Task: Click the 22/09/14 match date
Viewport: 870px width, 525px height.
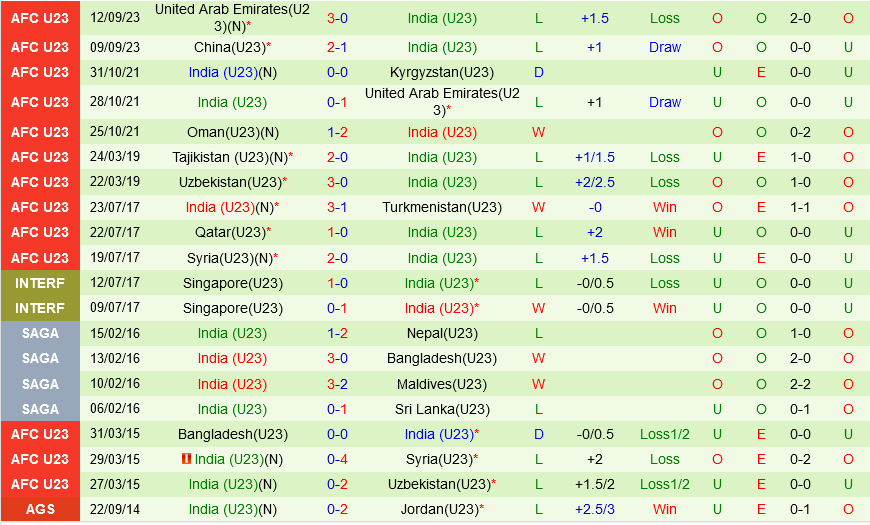Action: click(x=114, y=509)
